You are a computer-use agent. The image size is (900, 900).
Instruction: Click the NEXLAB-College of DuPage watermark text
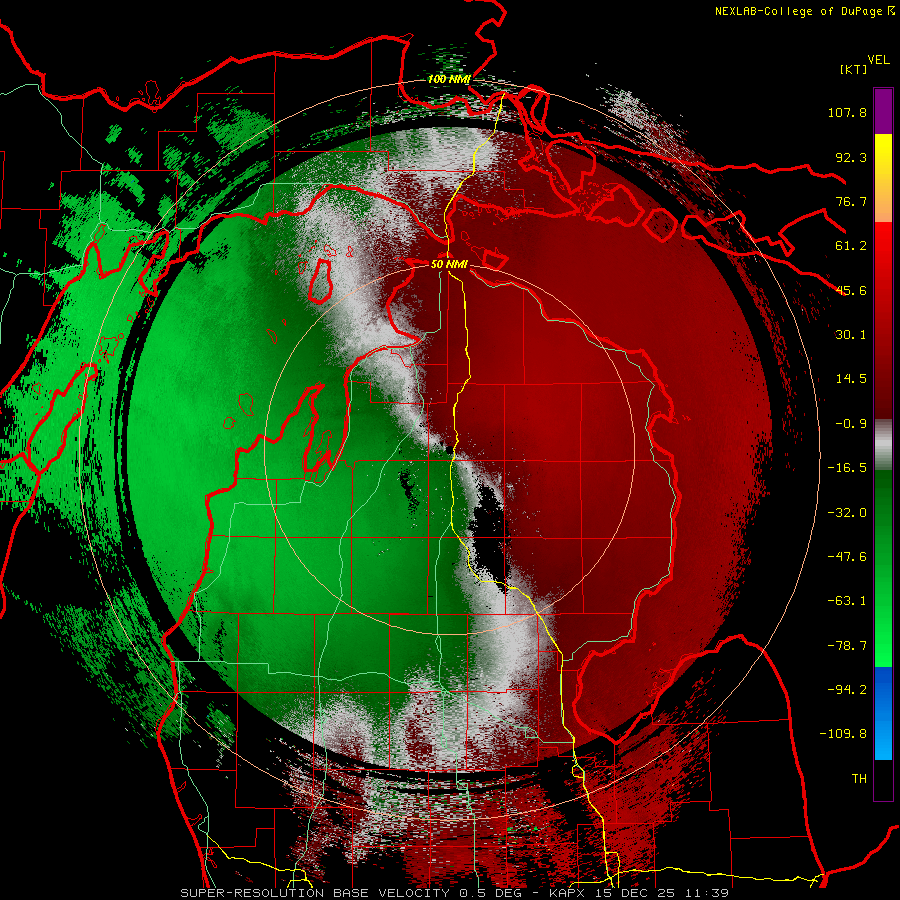pyautogui.click(x=804, y=11)
